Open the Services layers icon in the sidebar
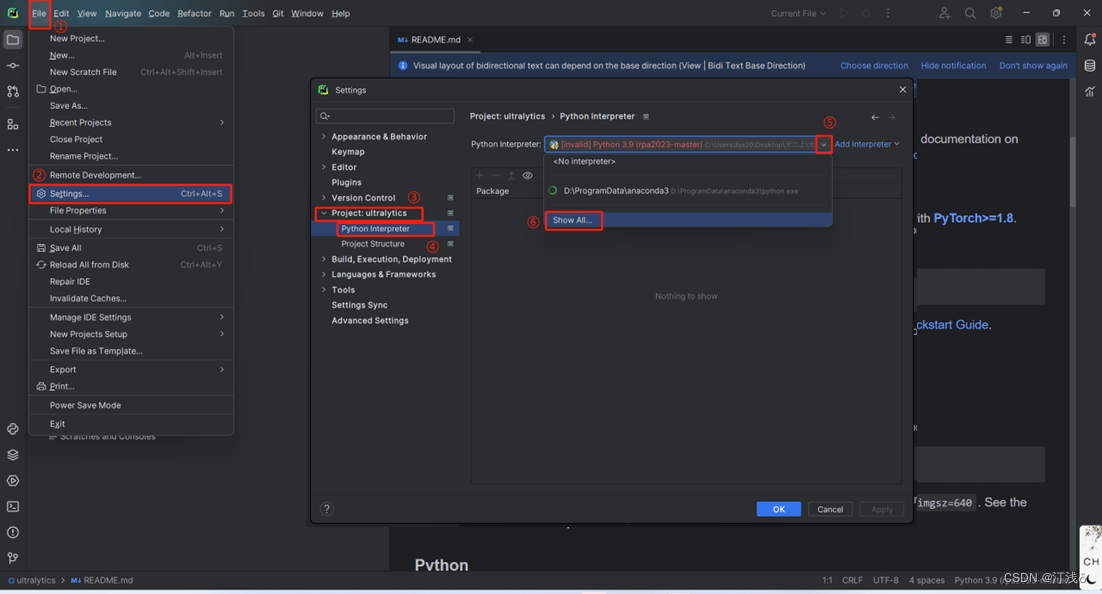 [x=13, y=455]
